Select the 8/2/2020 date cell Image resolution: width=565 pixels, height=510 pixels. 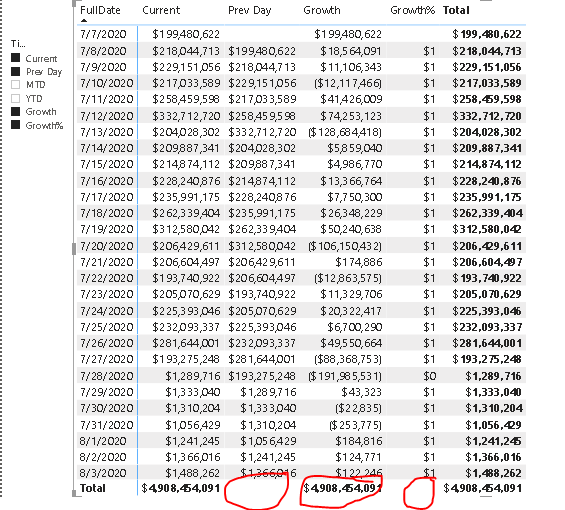tap(103, 457)
